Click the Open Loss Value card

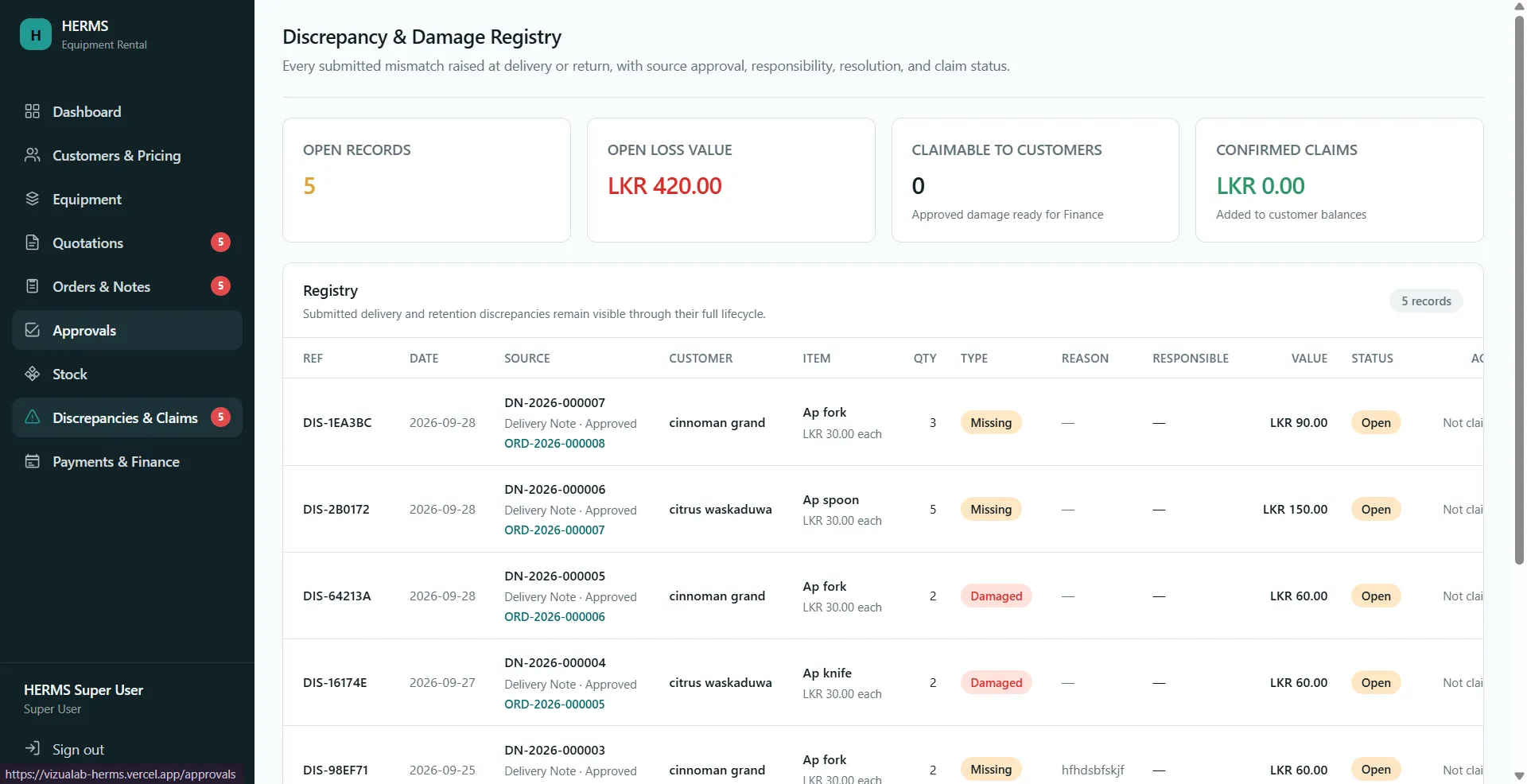click(x=731, y=180)
